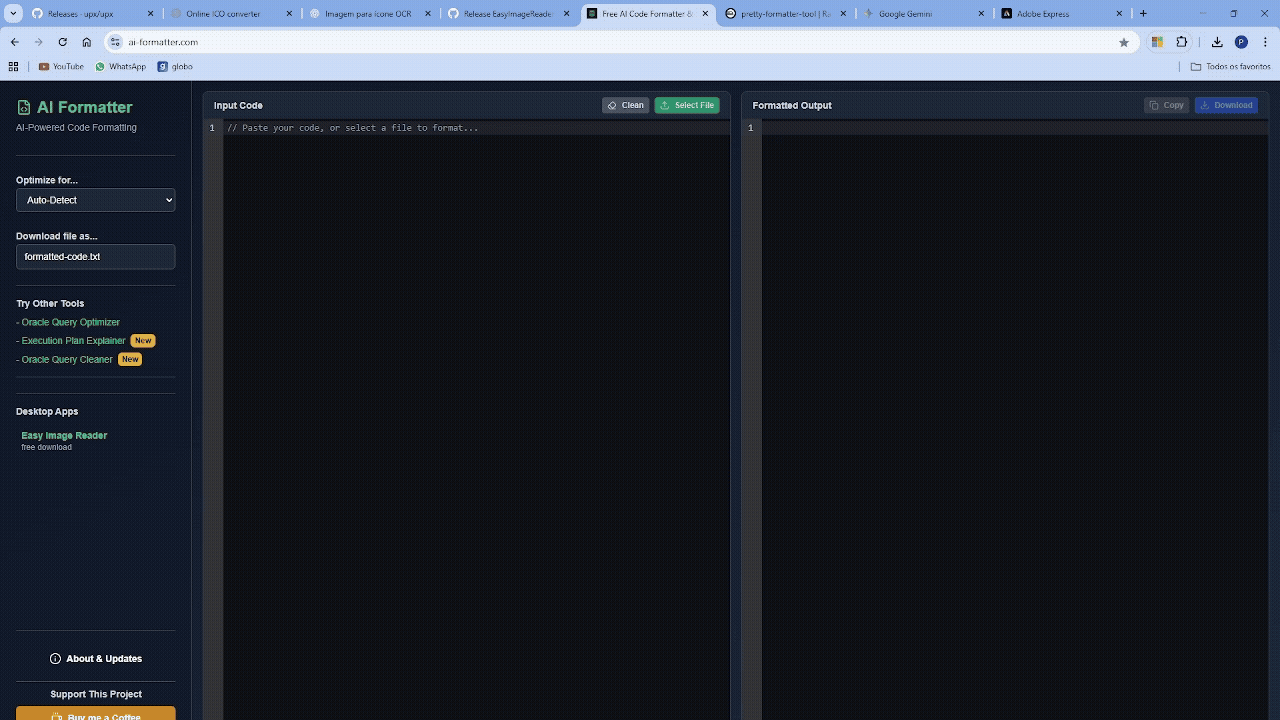The image size is (1280, 720).
Task: Open the Todos os favoritos folder
Action: point(1230,67)
